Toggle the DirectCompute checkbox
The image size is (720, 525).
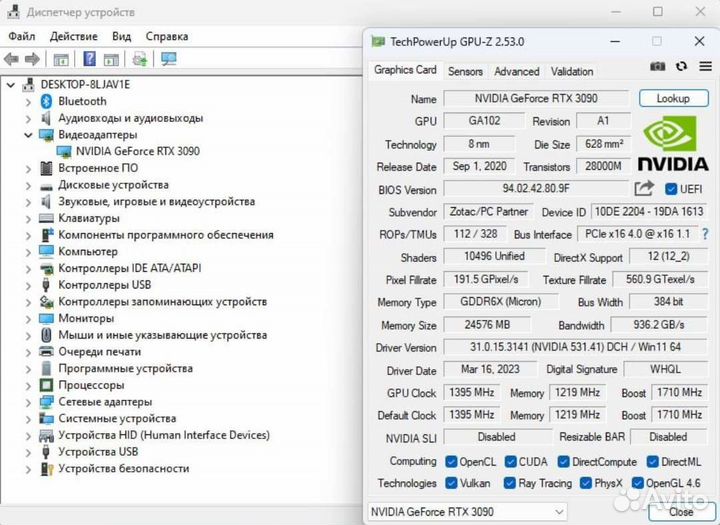(563, 462)
